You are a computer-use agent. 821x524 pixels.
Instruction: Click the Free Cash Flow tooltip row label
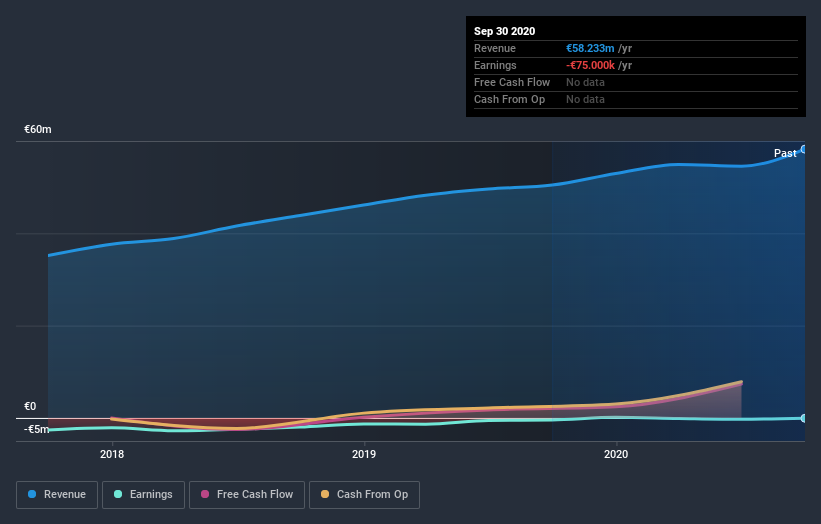512,82
